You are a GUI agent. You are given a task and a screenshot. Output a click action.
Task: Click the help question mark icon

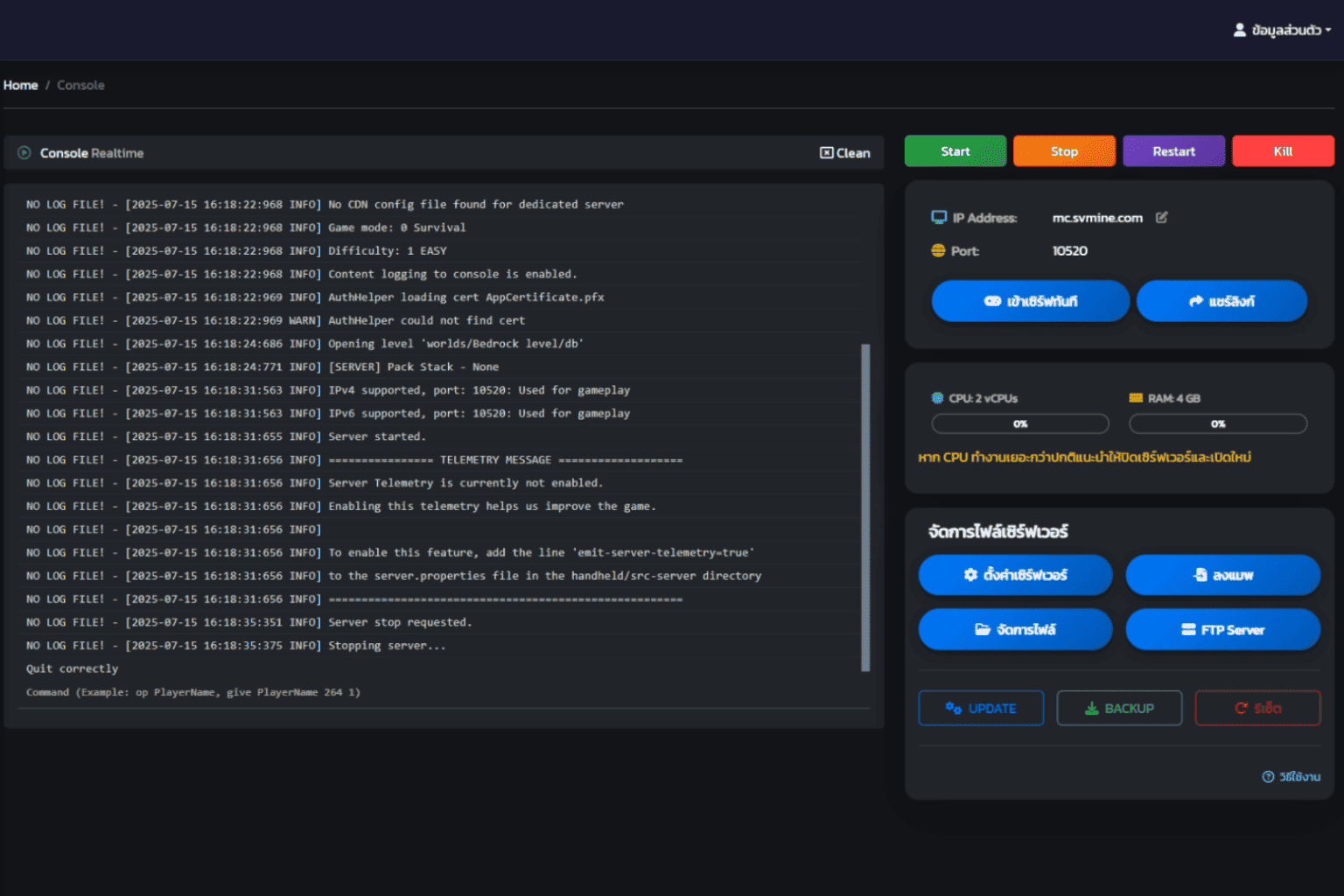[1268, 777]
